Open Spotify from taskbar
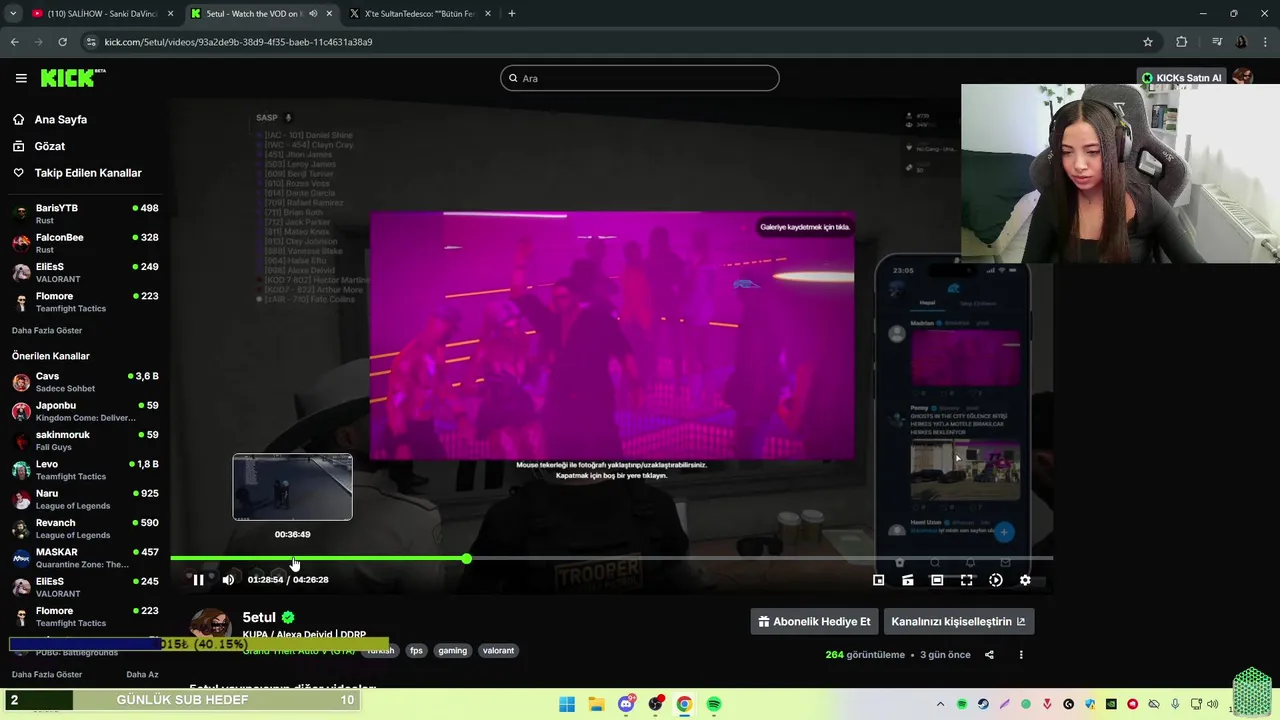 [714, 704]
